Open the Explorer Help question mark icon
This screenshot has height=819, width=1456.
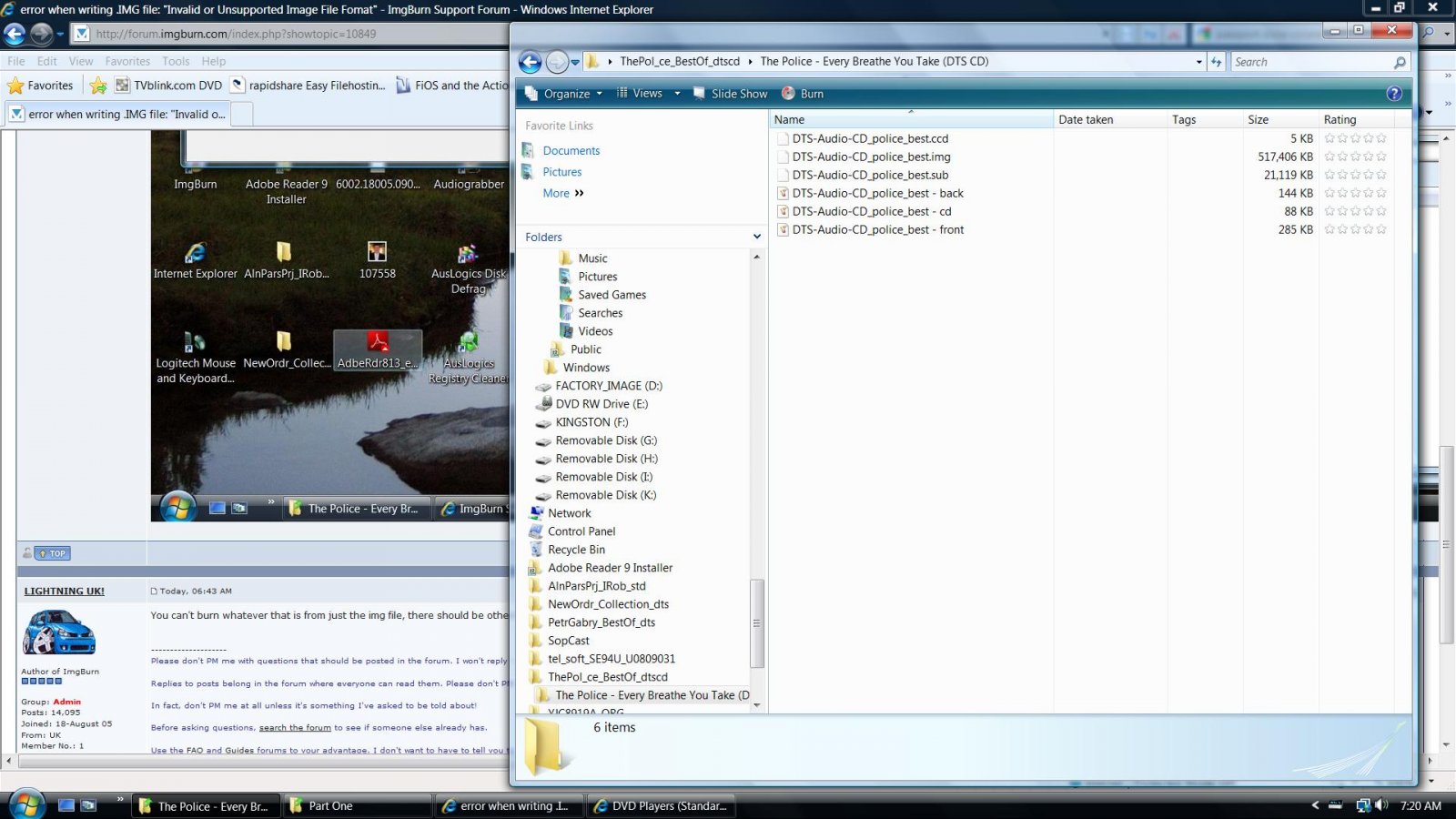(1394, 94)
